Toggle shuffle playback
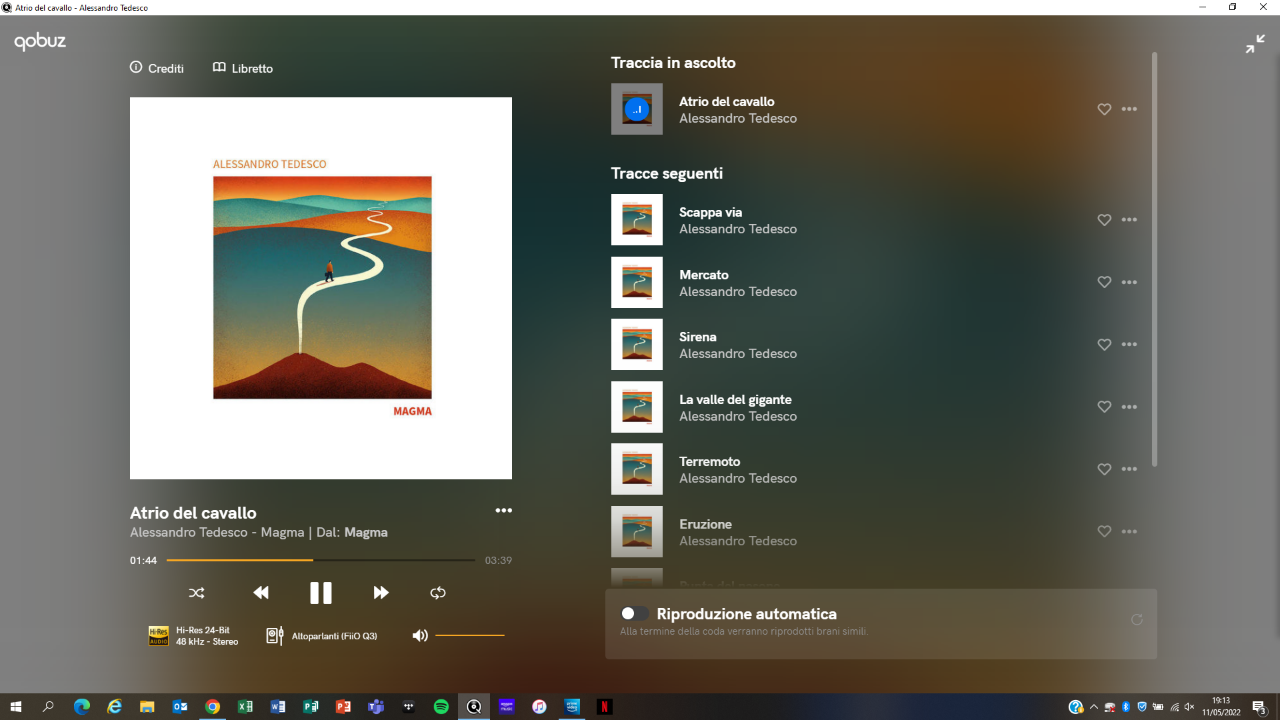This screenshot has height=720, width=1280. click(x=197, y=593)
